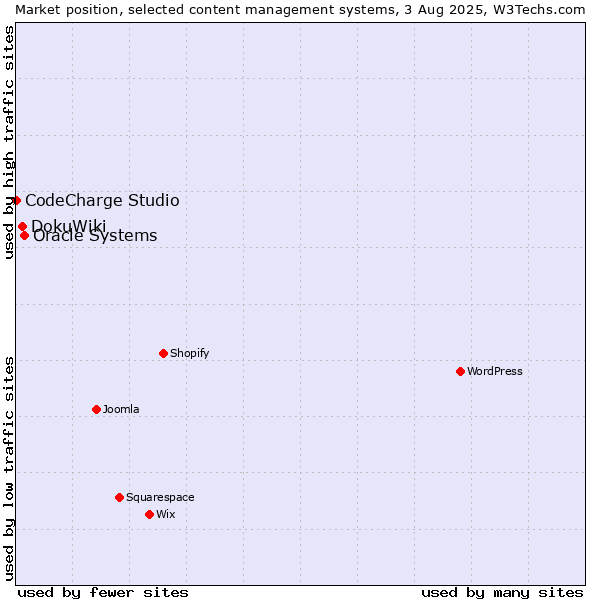Screen dimensions: 600x600
Task: Click the Joomla red data point
Action: (96, 409)
